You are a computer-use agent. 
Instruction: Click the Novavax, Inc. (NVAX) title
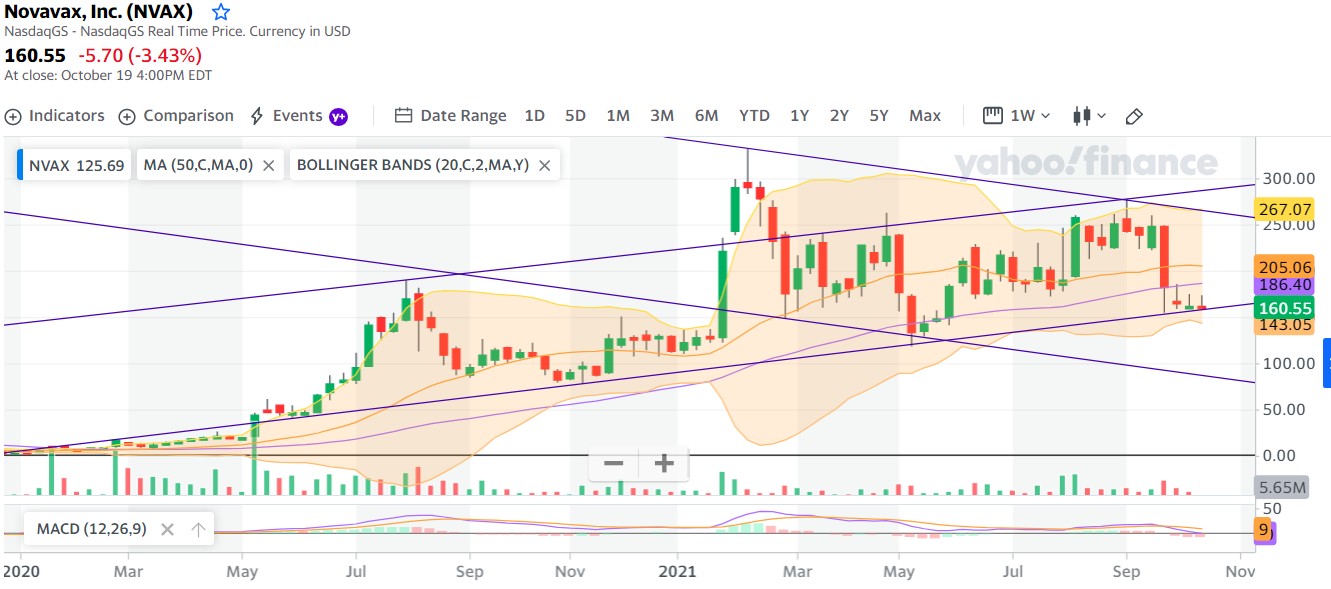99,12
